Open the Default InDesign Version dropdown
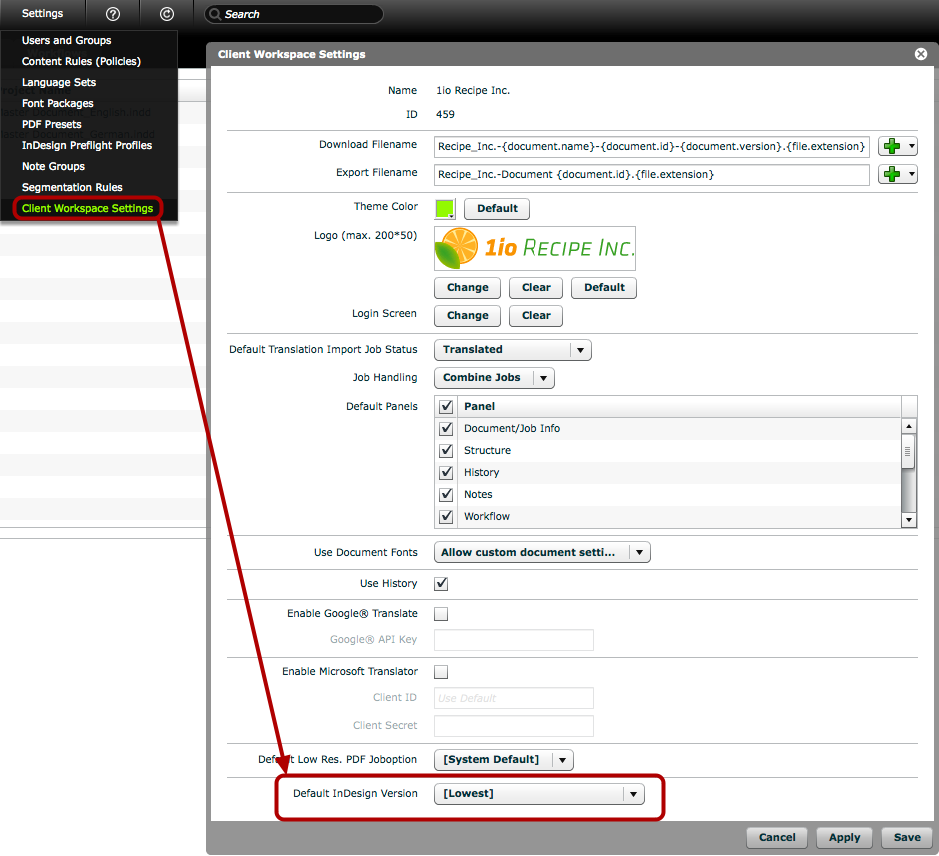The image size is (939, 856). coord(539,794)
